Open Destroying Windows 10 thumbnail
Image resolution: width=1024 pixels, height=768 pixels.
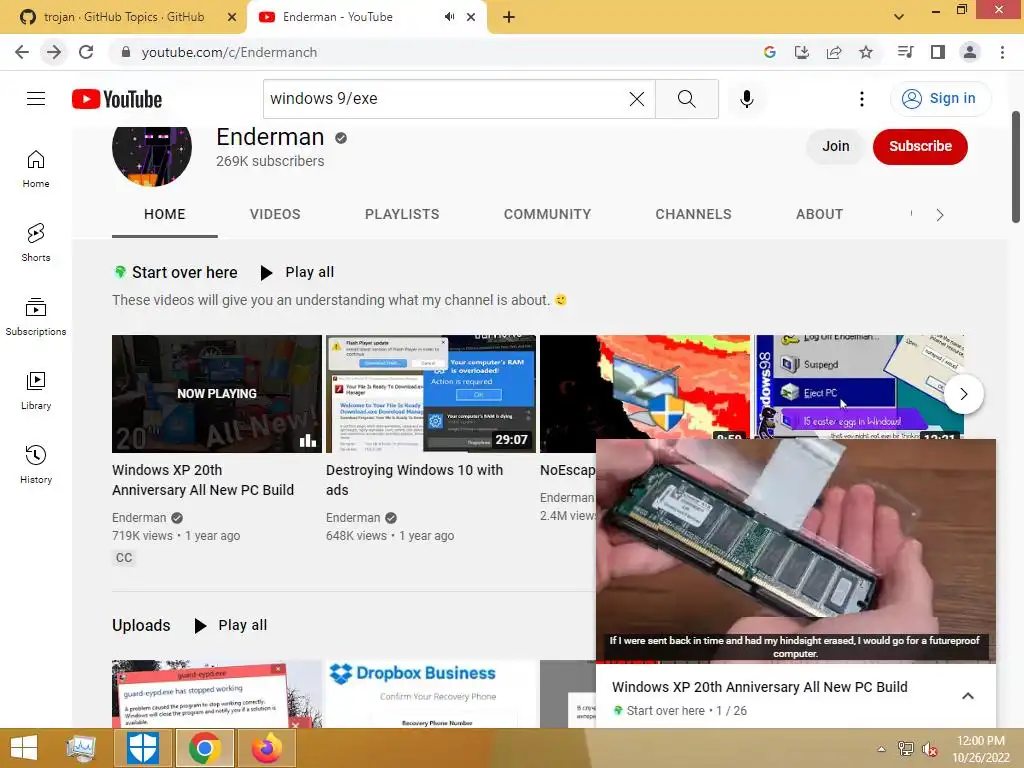click(431, 394)
